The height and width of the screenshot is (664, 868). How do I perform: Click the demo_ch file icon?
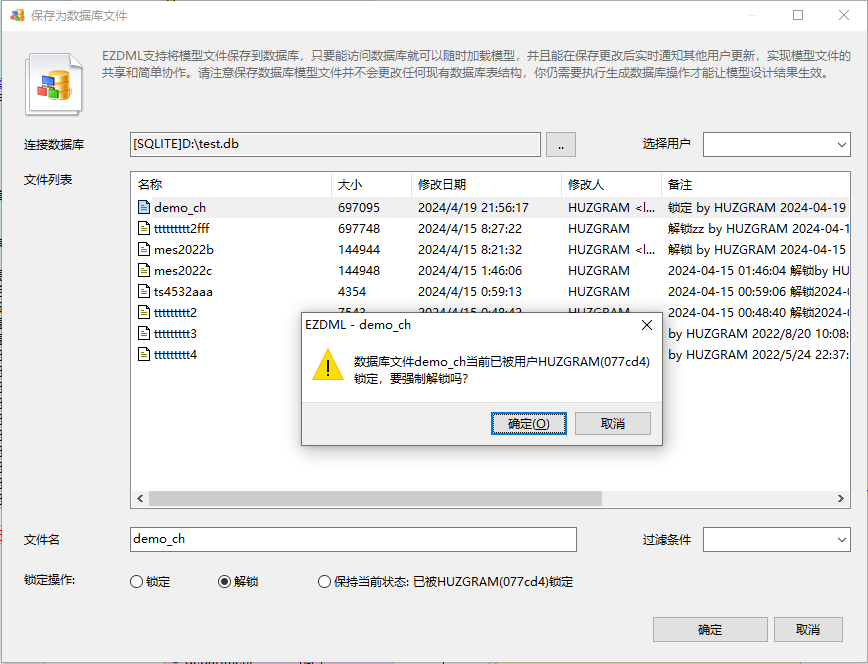click(144, 207)
